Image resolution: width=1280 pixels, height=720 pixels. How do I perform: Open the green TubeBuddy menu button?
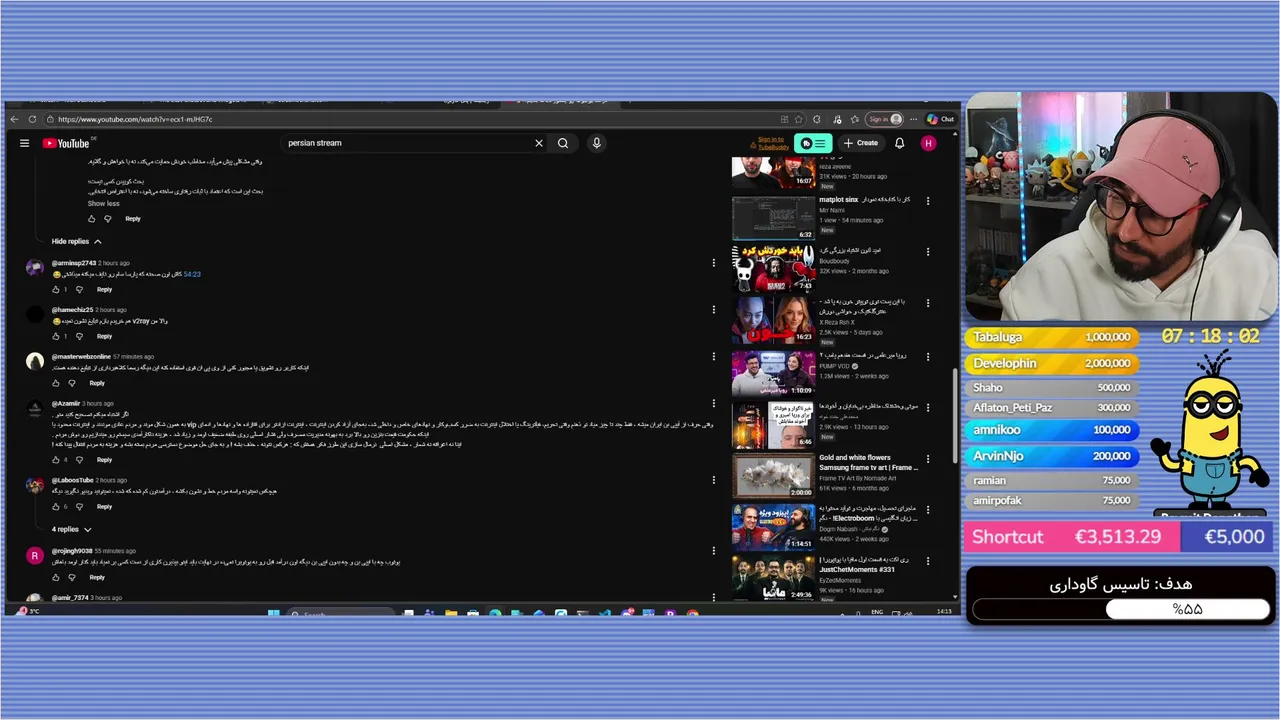813,143
